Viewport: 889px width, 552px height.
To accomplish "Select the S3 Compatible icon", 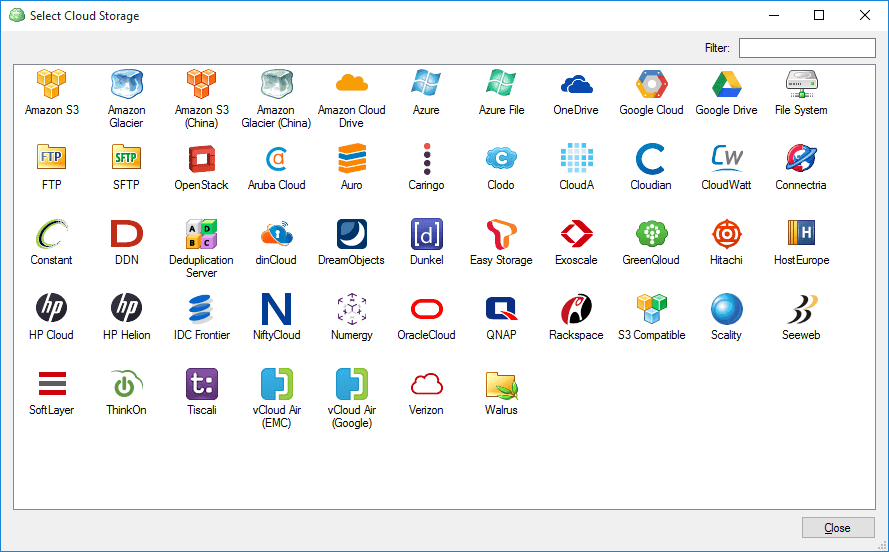I will click(651, 309).
